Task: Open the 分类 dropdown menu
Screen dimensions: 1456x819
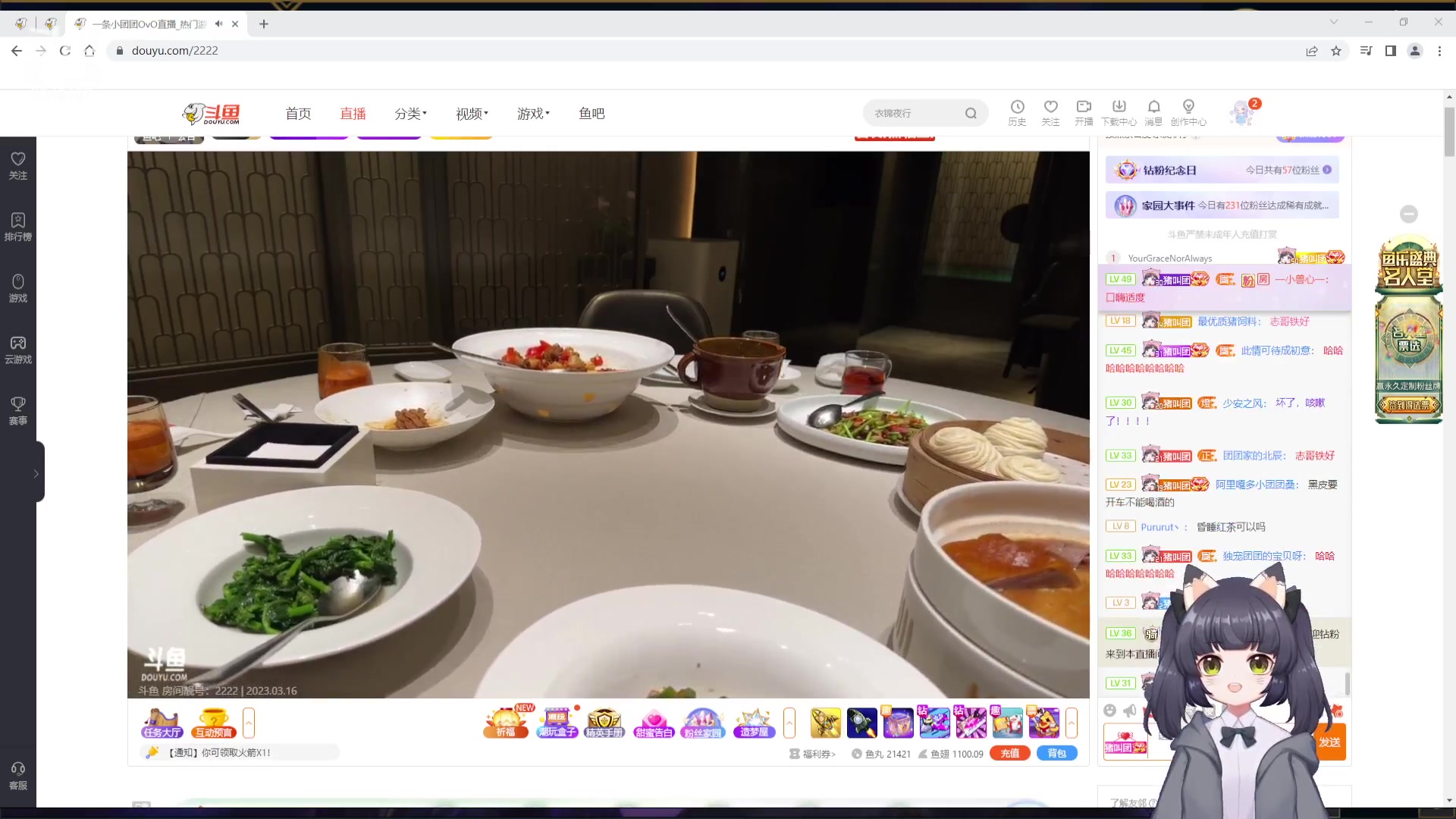Action: (x=410, y=113)
